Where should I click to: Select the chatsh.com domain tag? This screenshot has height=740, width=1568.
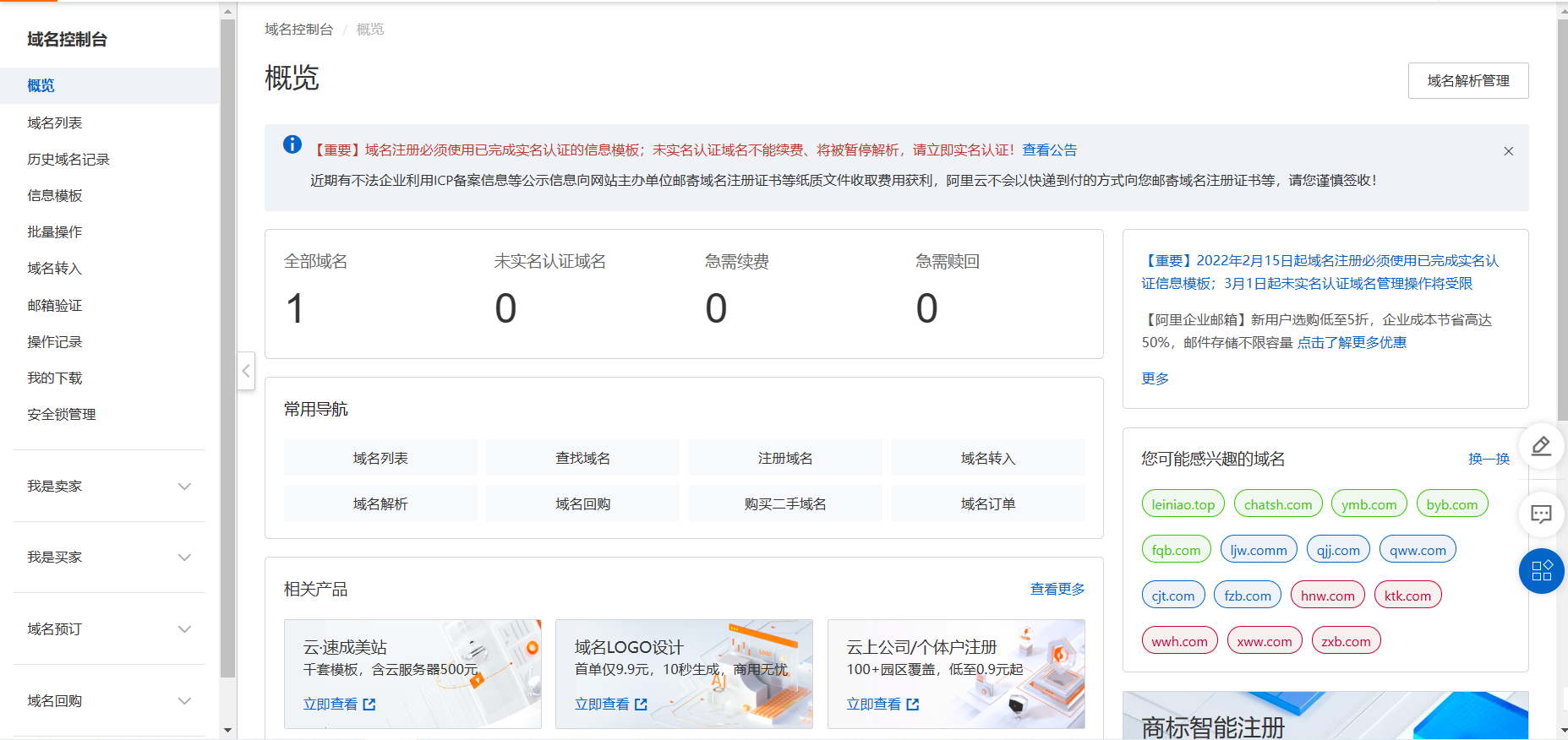(x=1277, y=504)
